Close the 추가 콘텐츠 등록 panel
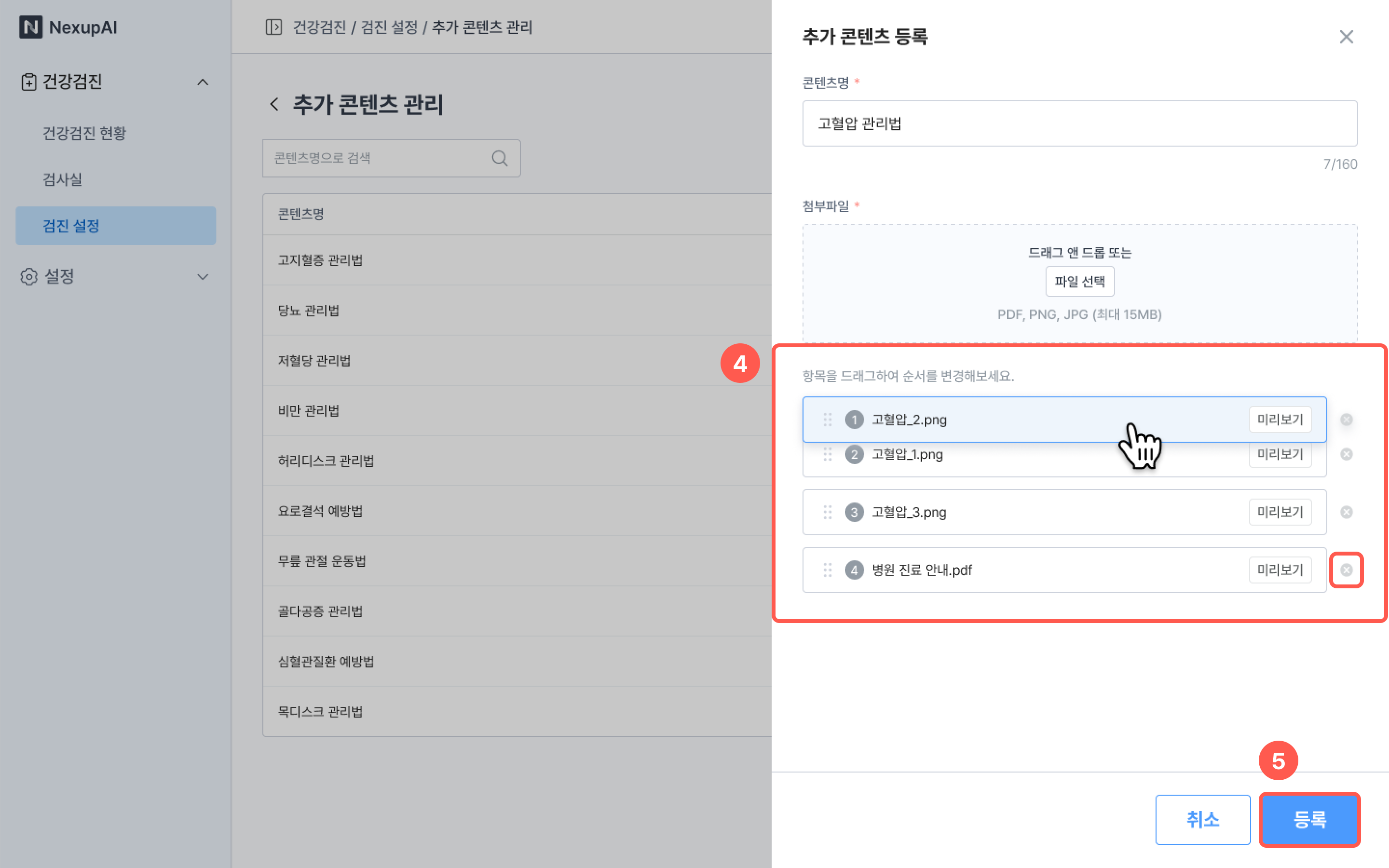1389x868 pixels. point(1346,37)
